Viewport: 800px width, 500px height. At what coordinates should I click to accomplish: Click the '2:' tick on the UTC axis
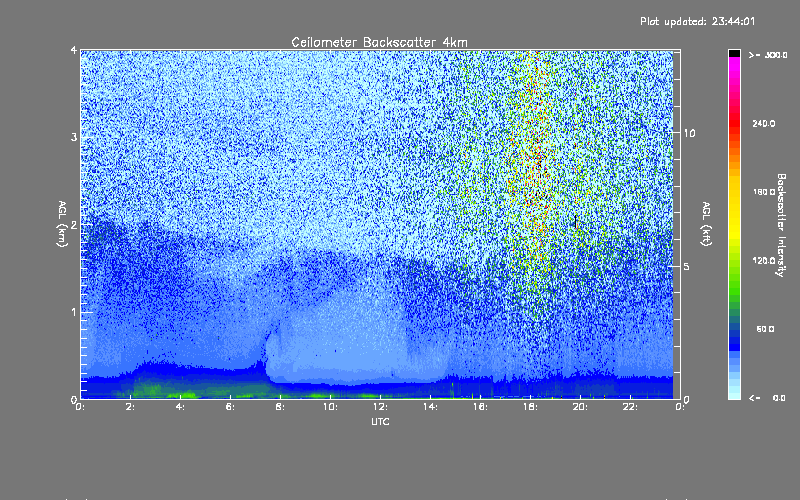[x=131, y=407]
